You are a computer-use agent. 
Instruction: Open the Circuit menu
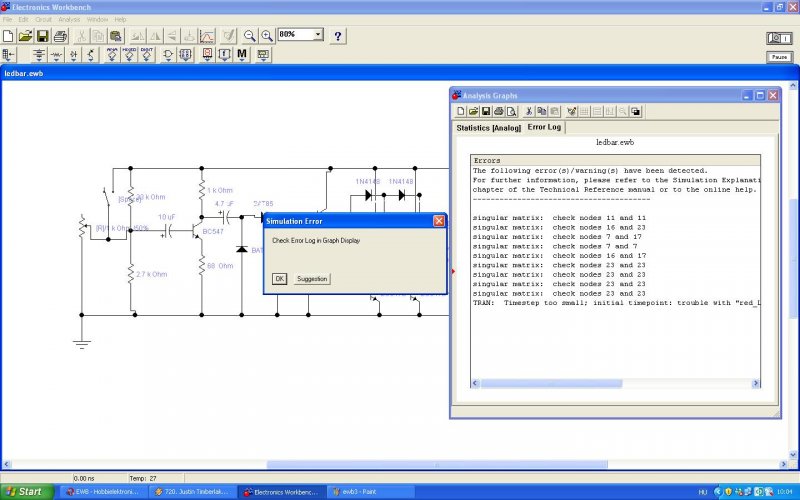43,19
